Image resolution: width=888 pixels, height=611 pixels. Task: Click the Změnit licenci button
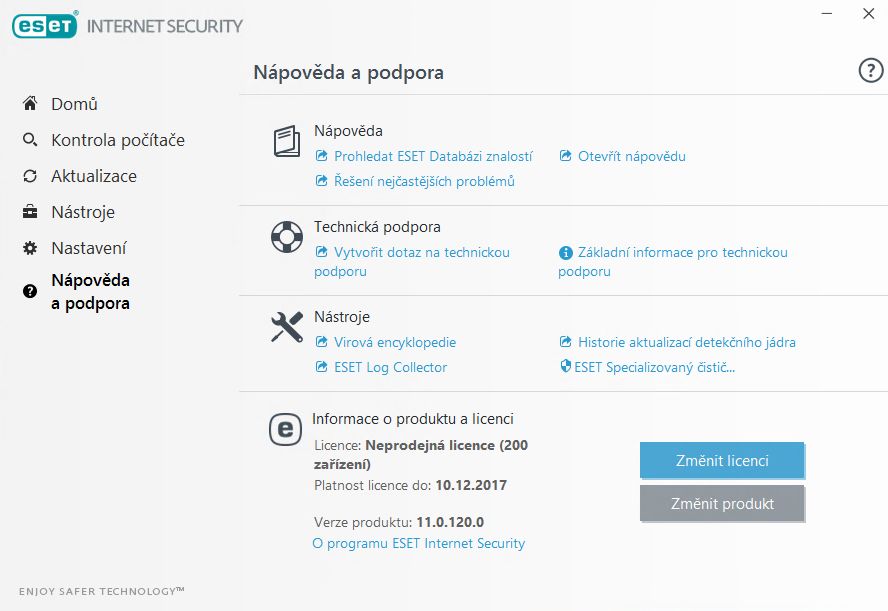tap(722, 460)
